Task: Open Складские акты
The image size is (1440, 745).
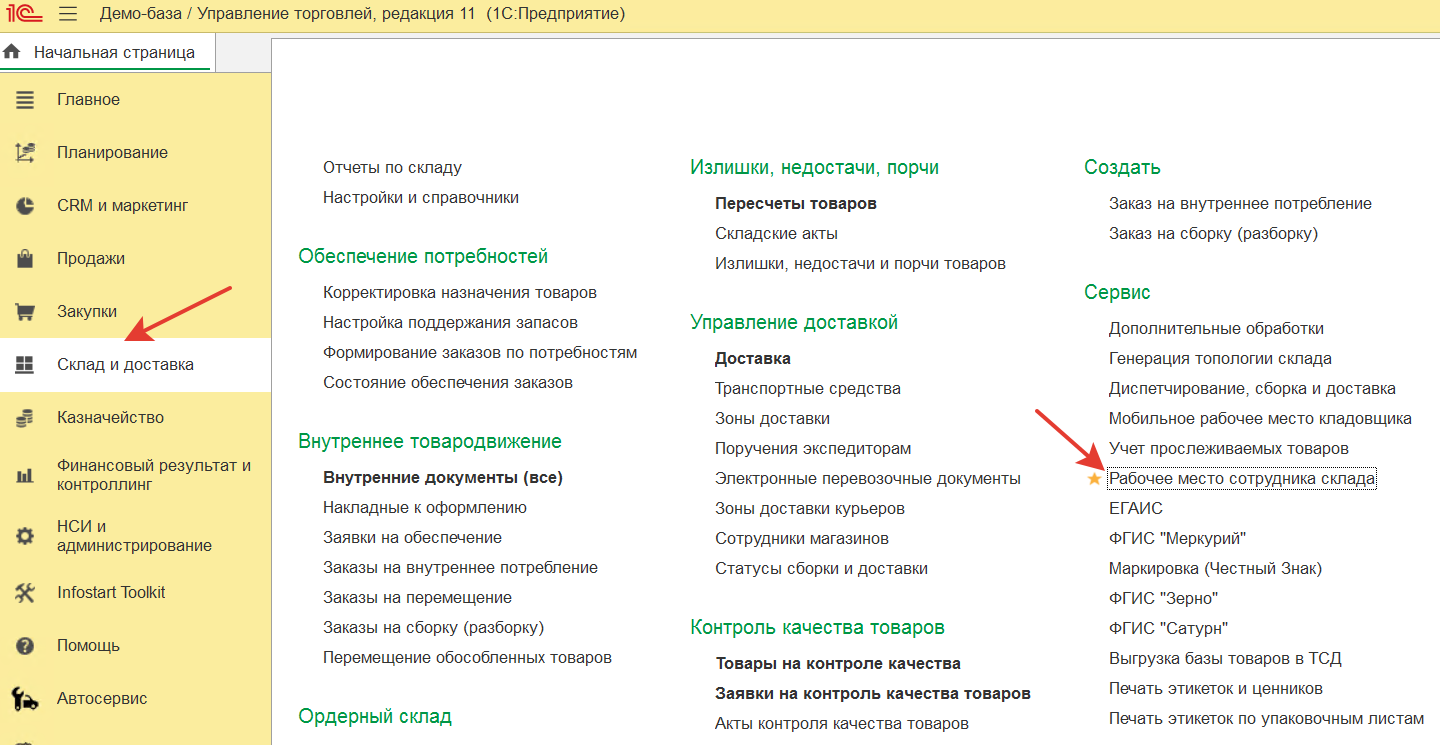Action: 776,234
